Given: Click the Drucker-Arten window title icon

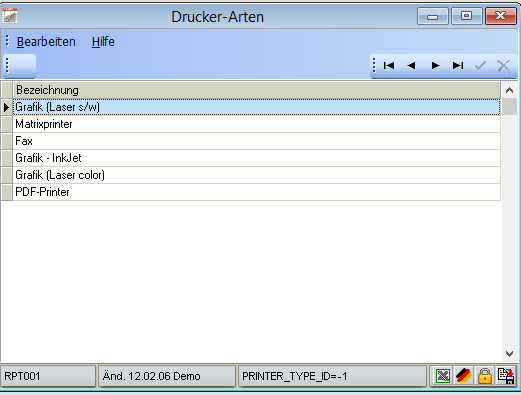Looking at the screenshot, I should (10, 16).
